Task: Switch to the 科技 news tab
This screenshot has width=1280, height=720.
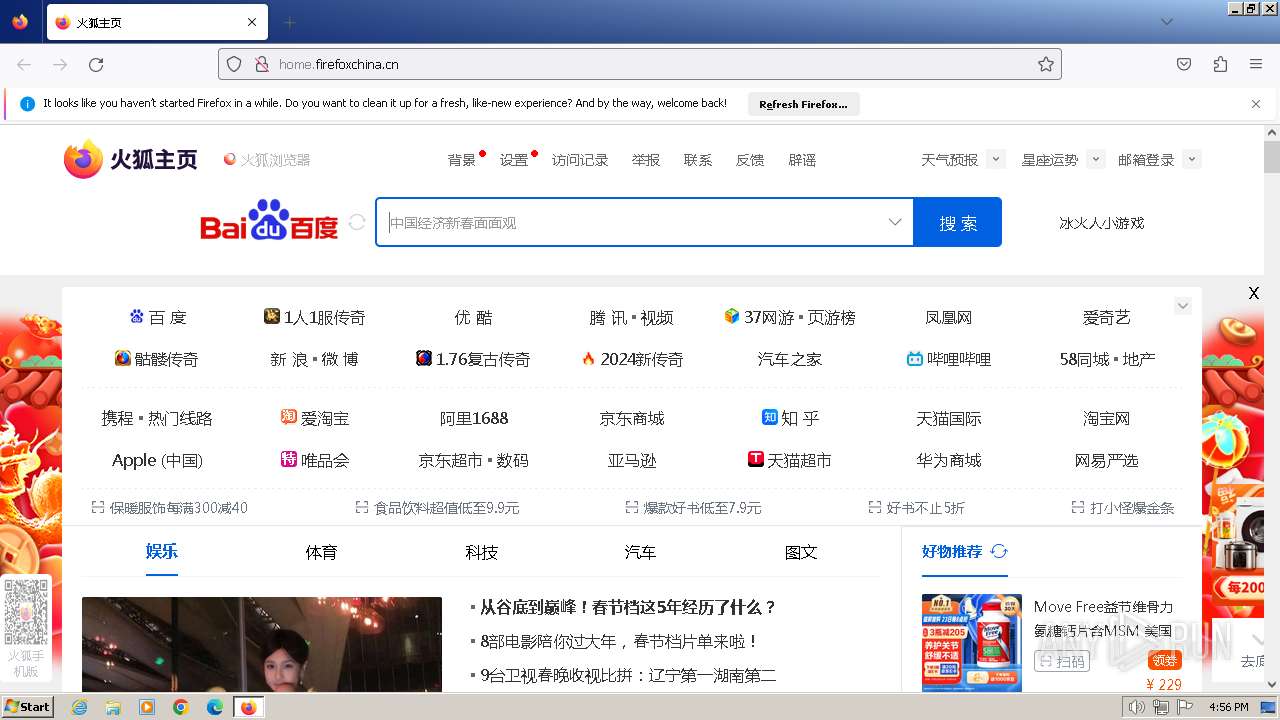Action: 481,552
